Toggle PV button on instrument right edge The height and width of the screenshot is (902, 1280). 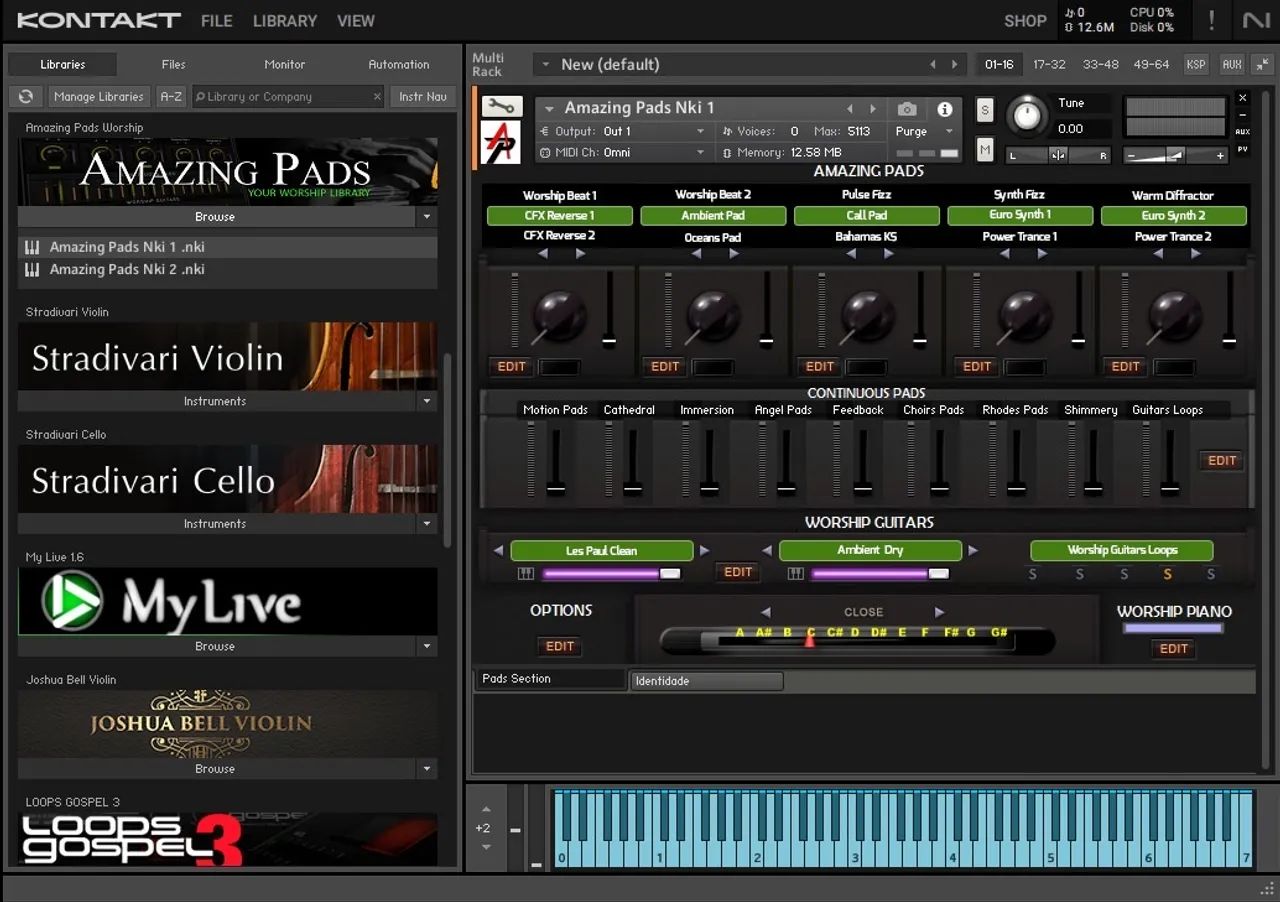tap(1242, 149)
